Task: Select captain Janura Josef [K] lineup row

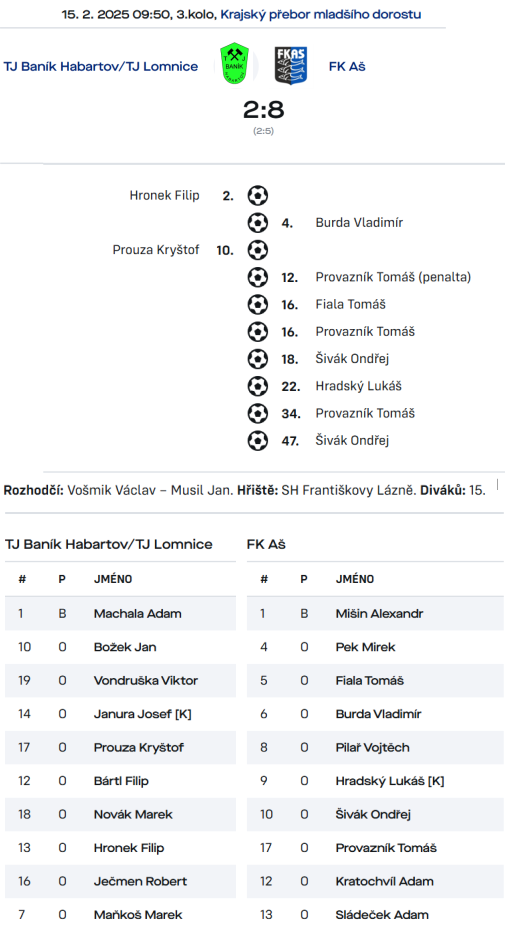Action: [x=120, y=714]
